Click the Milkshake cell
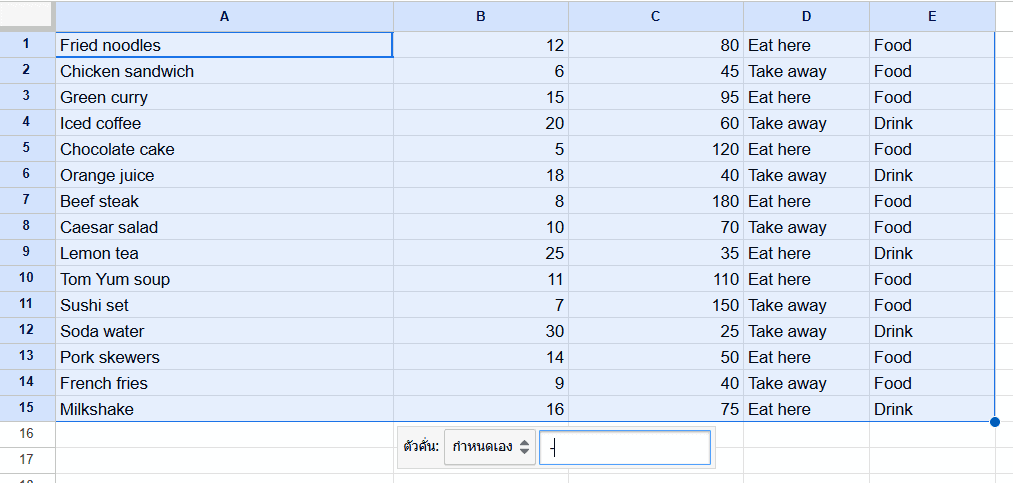Viewport: 1013px width, 483px height. pyautogui.click(x=224, y=409)
